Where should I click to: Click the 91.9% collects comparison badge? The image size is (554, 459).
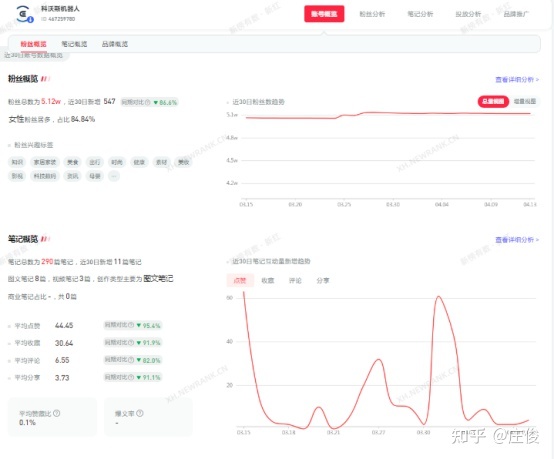133,342
